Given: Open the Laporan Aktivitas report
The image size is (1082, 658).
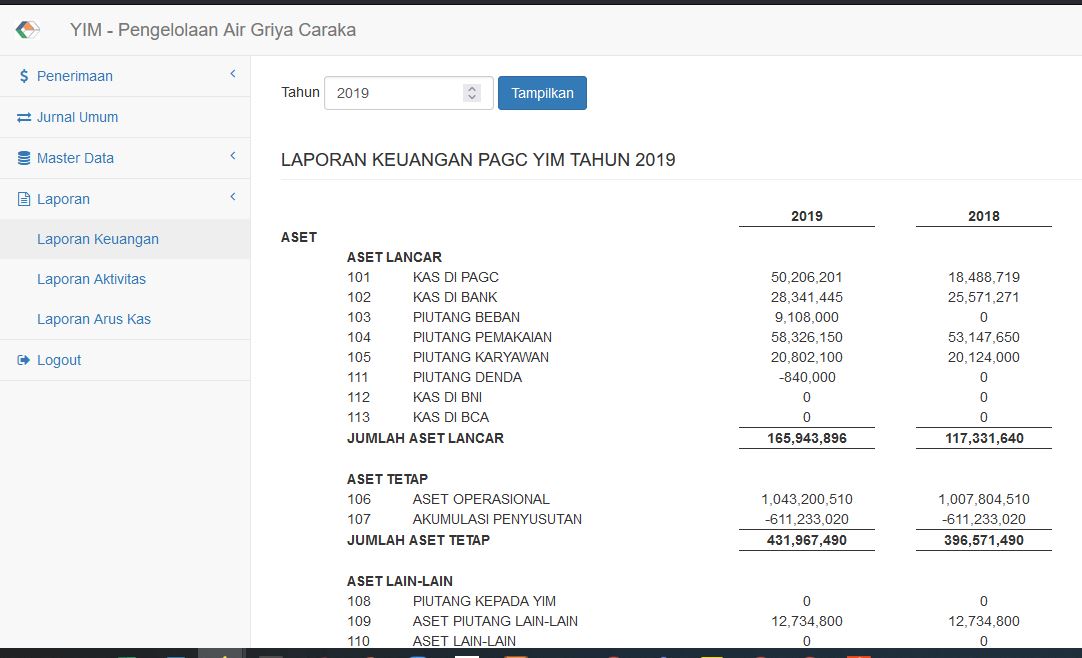Looking at the screenshot, I should coord(92,279).
